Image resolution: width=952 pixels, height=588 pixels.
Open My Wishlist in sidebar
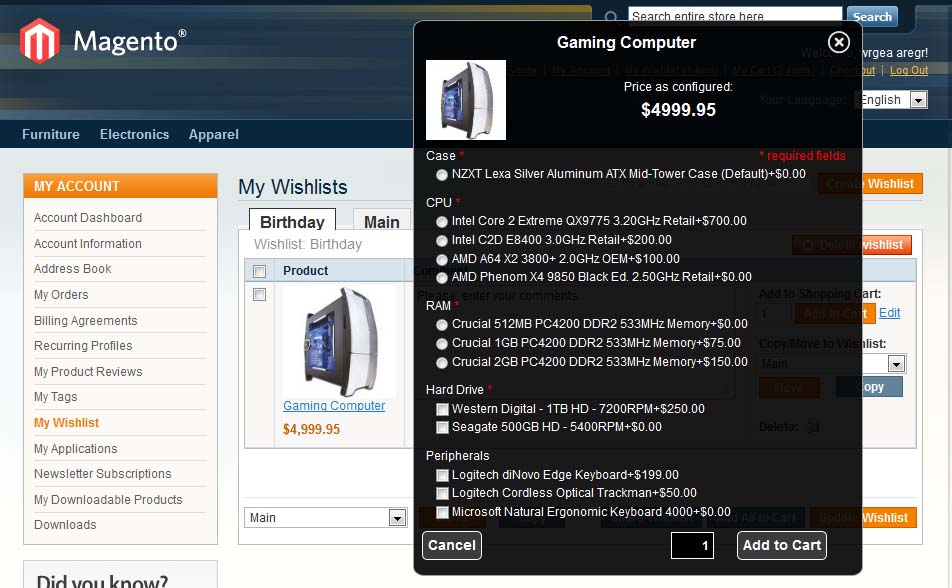tap(66, 422)
